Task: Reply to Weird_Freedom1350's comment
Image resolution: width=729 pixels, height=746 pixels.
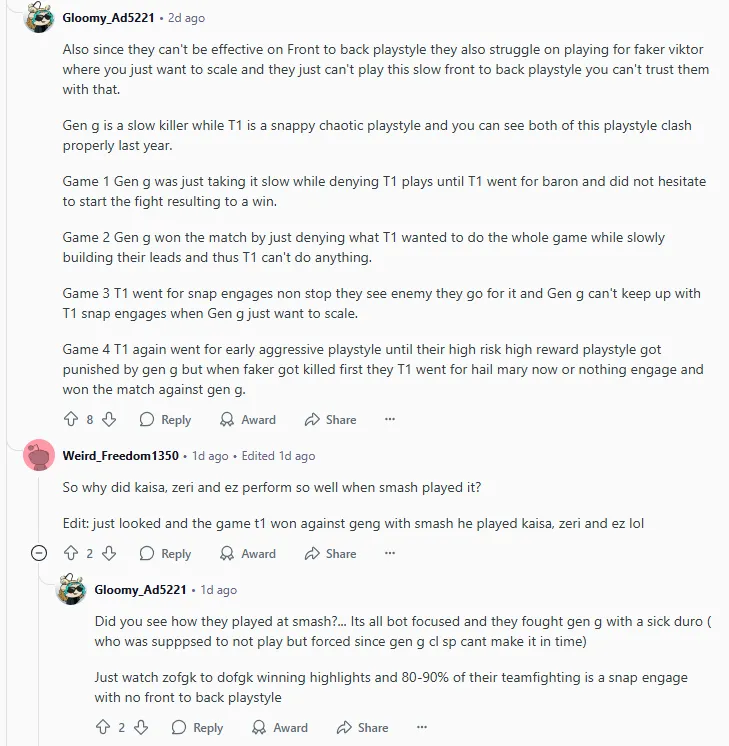Action: point(165,554)
